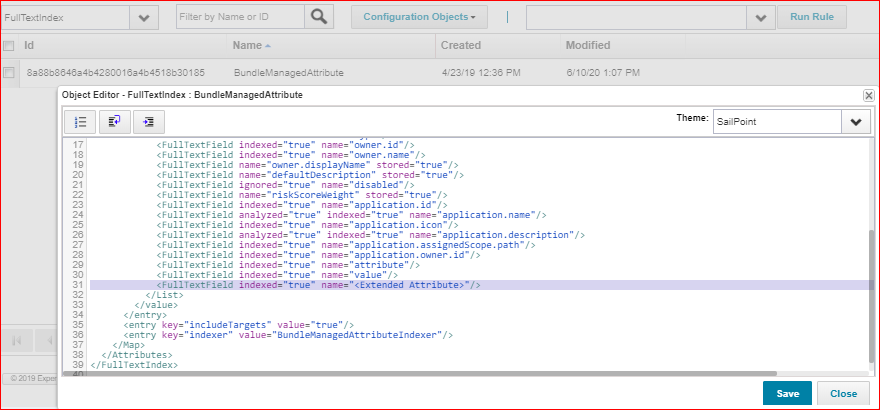880x410 pixels.
Task: Open the Theme dropdown showing SailPoint
Action: coord(855,121)
